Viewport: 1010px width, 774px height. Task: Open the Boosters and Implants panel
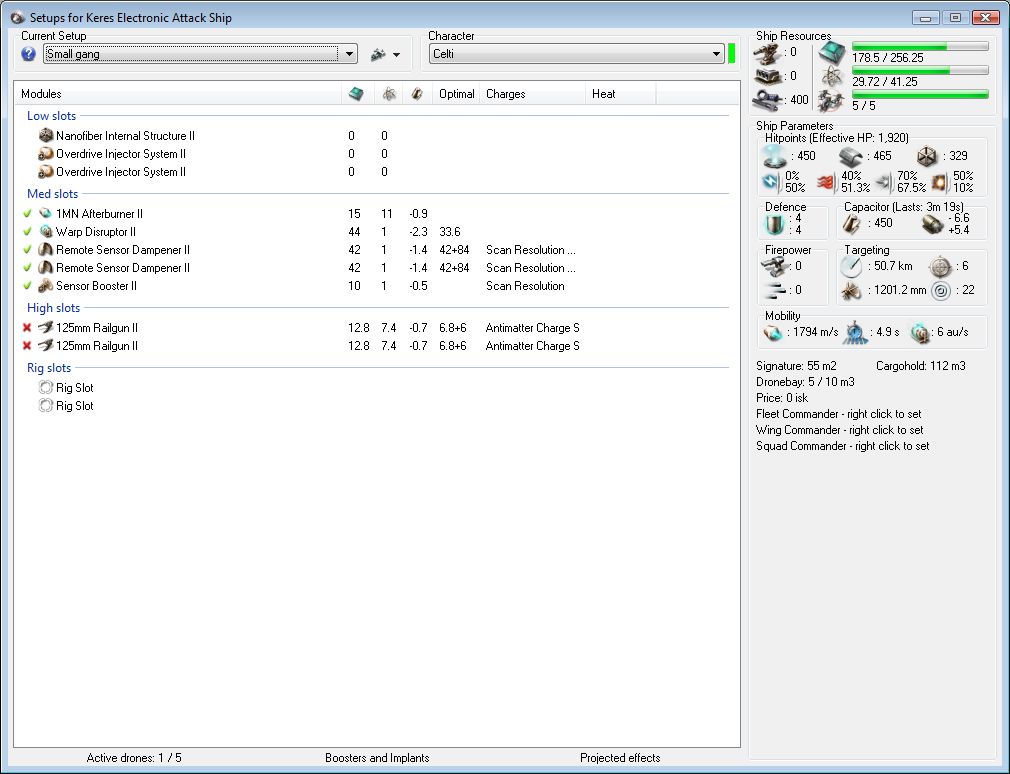pyautogui.click(x=377, y=758)
